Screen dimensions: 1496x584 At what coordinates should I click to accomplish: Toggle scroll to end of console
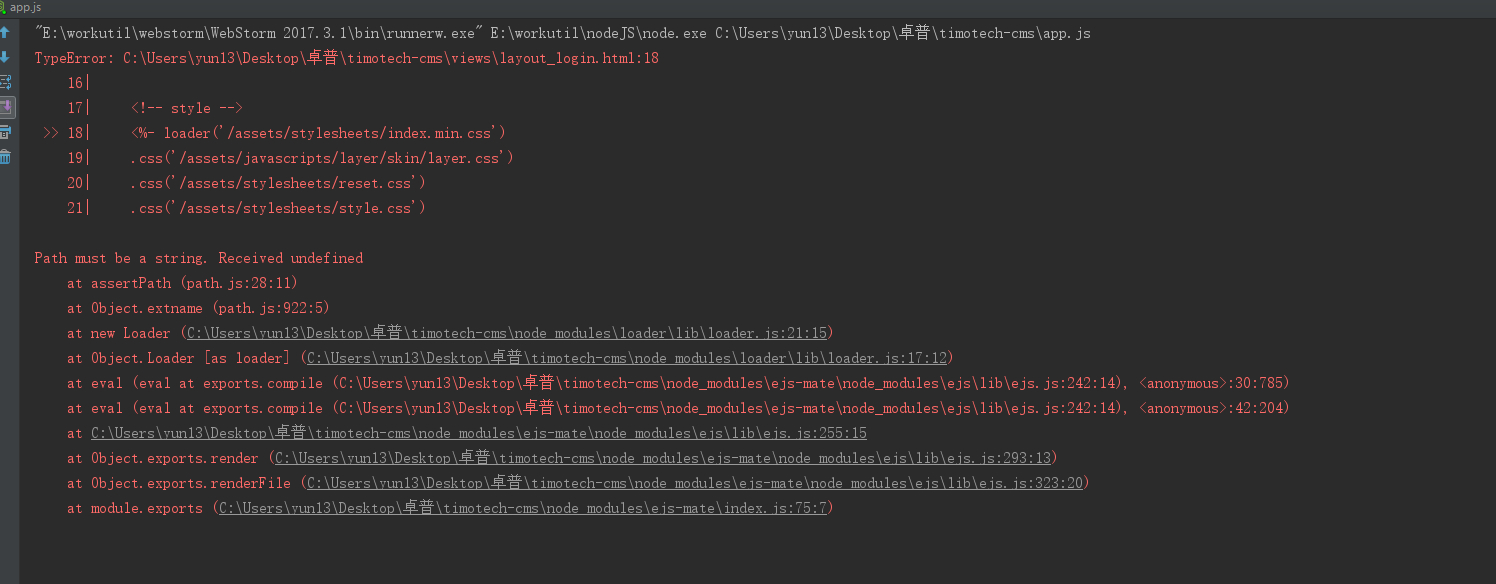pyautogui.click(x=6, y=107)
